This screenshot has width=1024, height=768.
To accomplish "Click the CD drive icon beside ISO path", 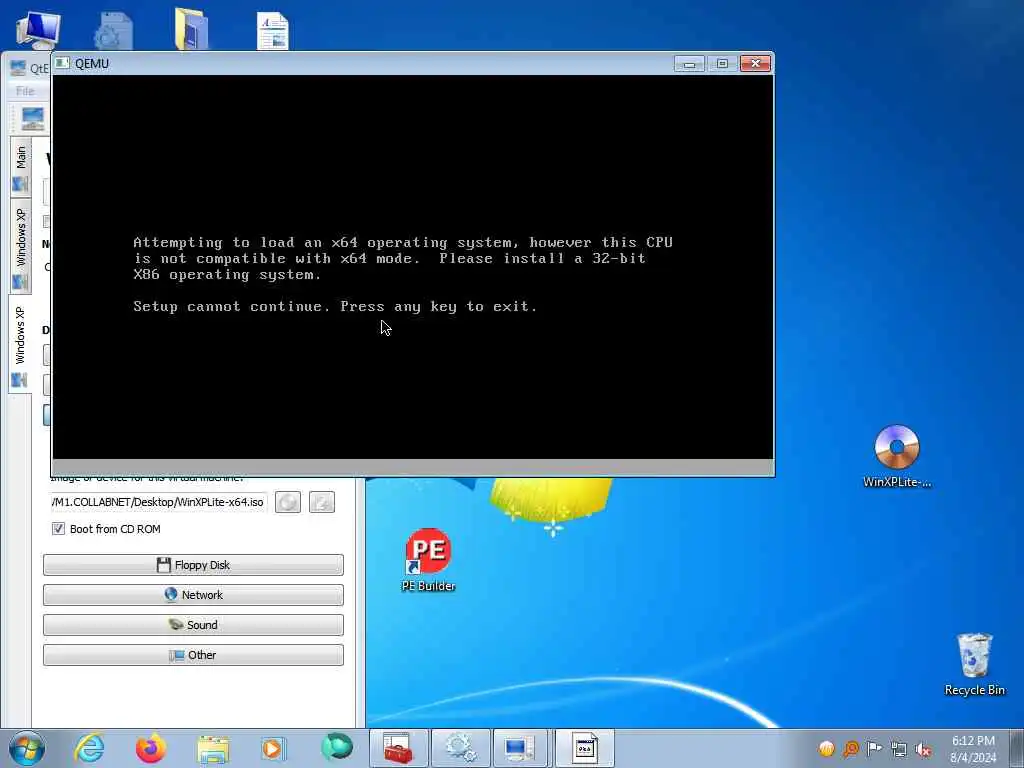I will coord(288,502).
